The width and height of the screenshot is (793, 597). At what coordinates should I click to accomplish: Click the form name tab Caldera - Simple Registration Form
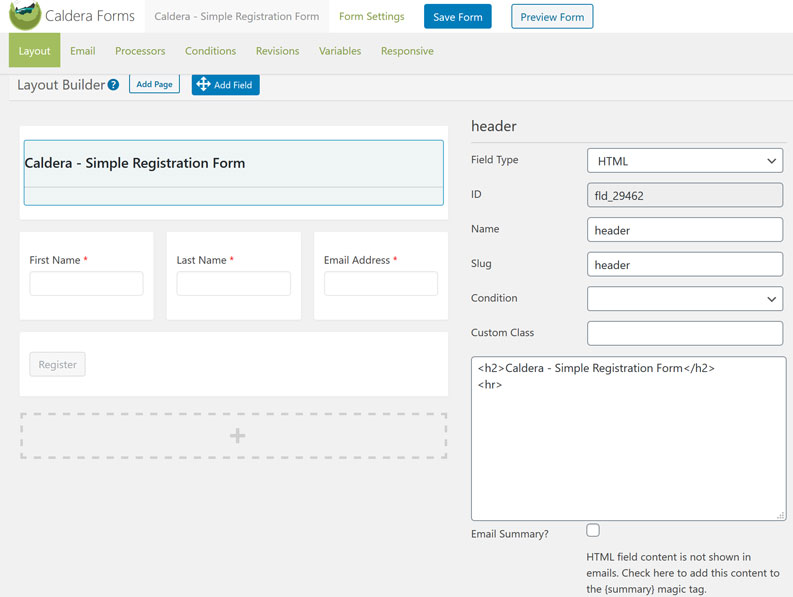[237, 16]
